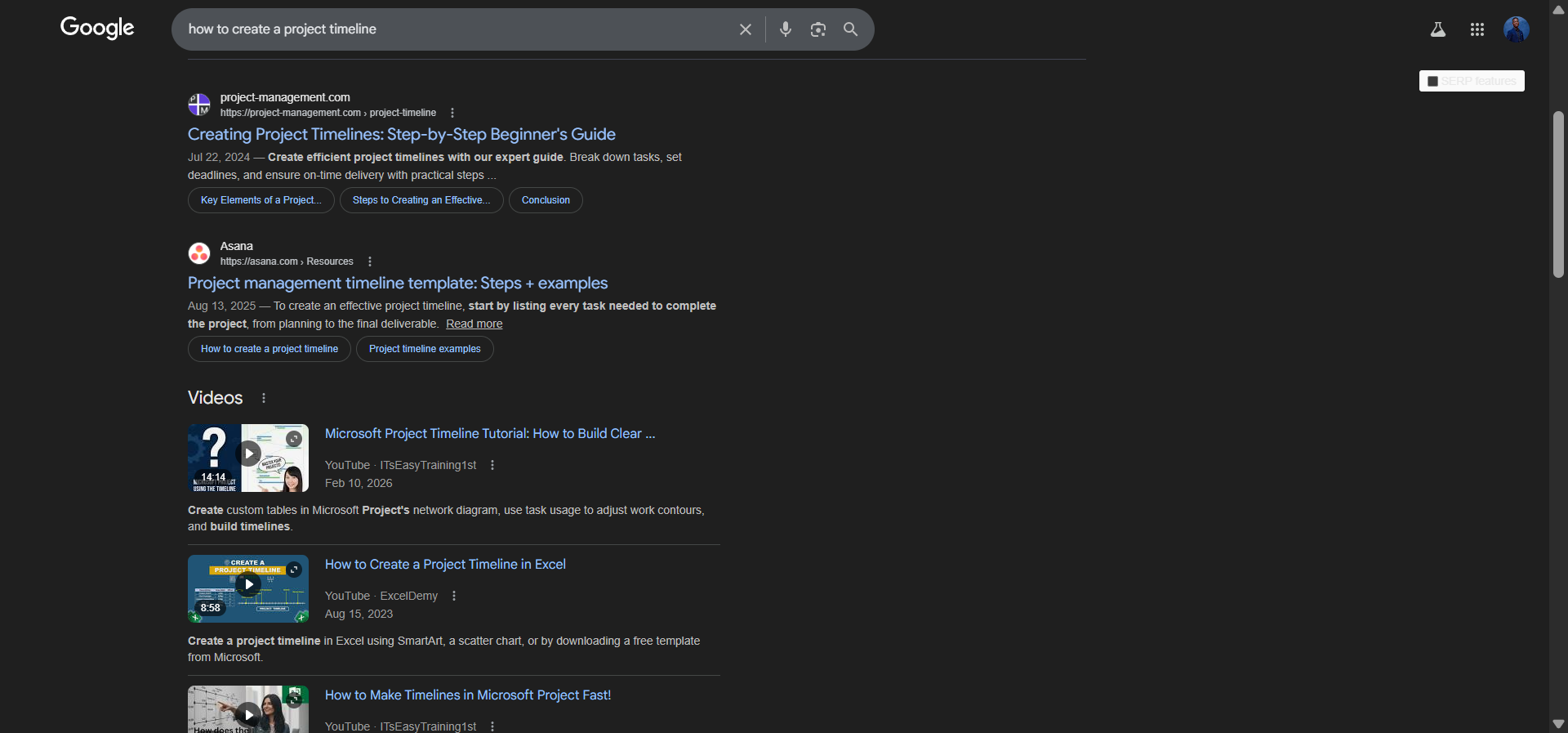Open more options for Asana result
The width and height of the screenshot is (1568, 733).
click(x=370, y=261)
